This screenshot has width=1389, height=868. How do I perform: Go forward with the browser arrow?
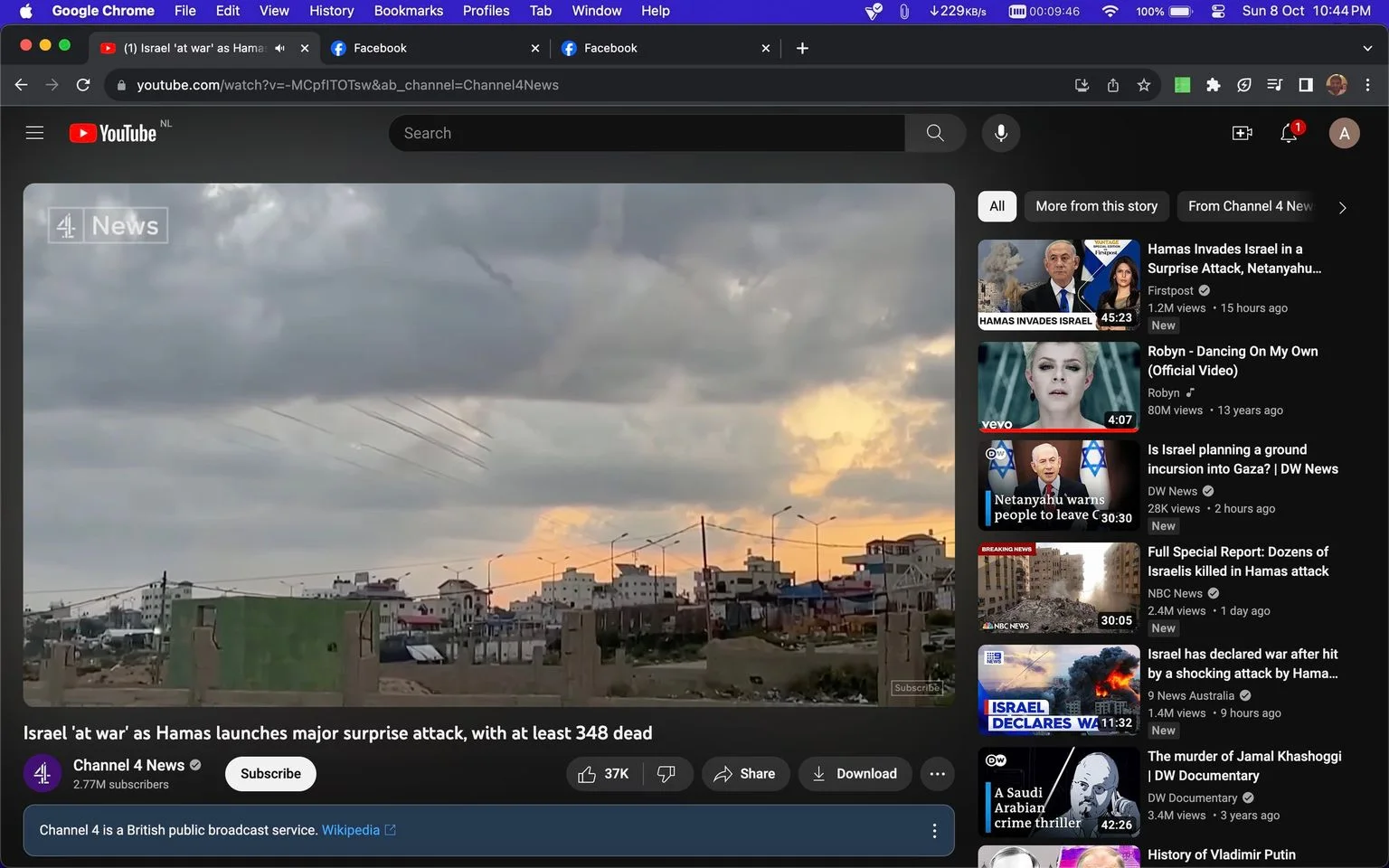coord(52,85)
